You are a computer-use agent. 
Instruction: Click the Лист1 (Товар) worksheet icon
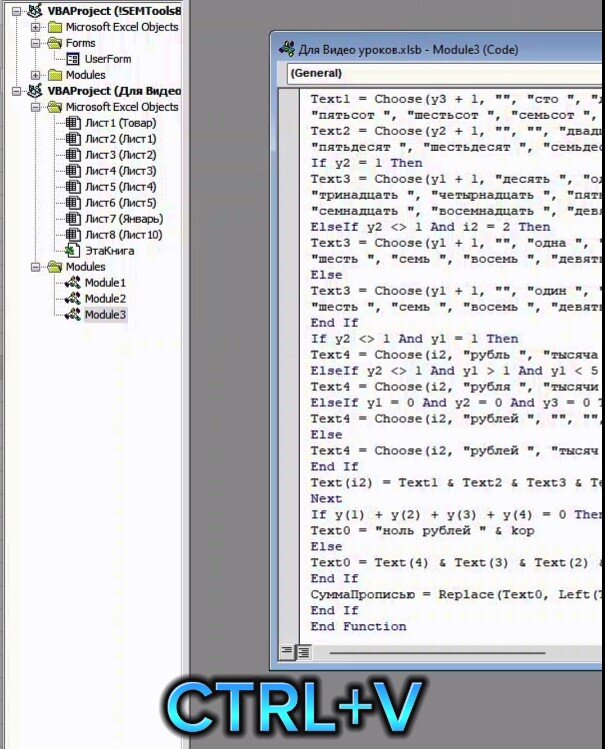pos(73,123)
